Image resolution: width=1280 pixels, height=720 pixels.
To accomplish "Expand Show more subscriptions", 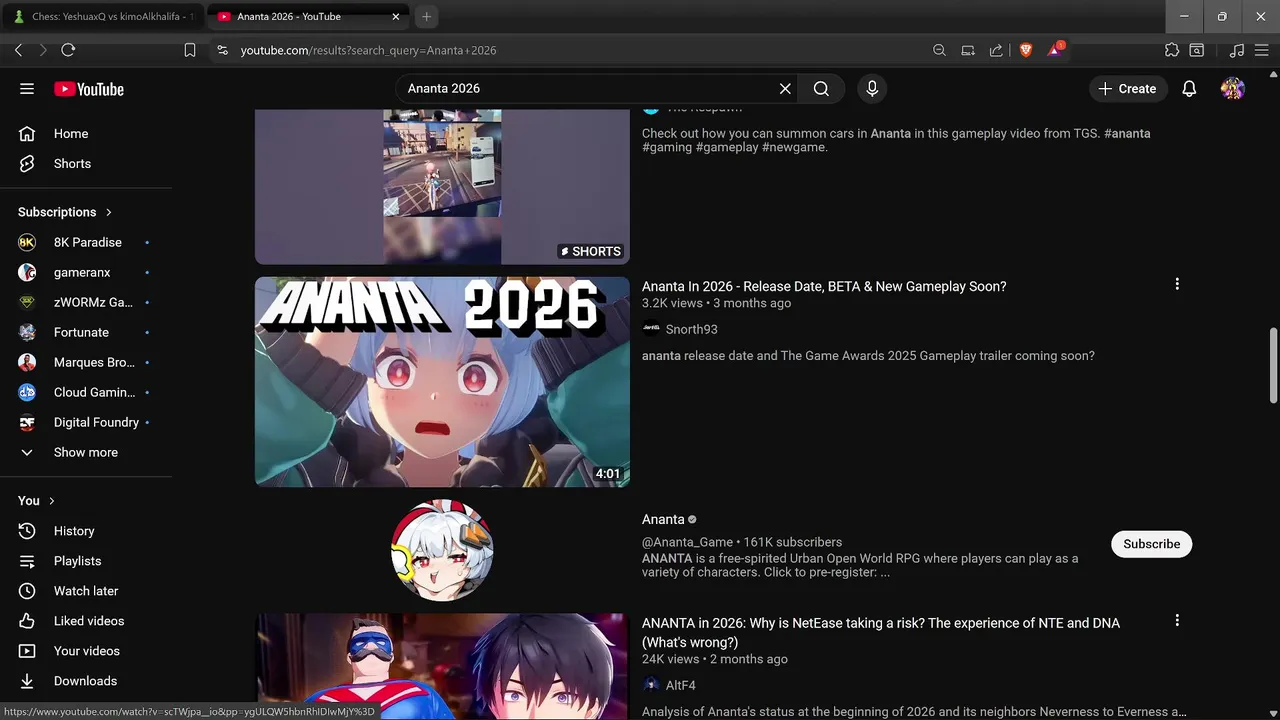I will pos(86,452).
